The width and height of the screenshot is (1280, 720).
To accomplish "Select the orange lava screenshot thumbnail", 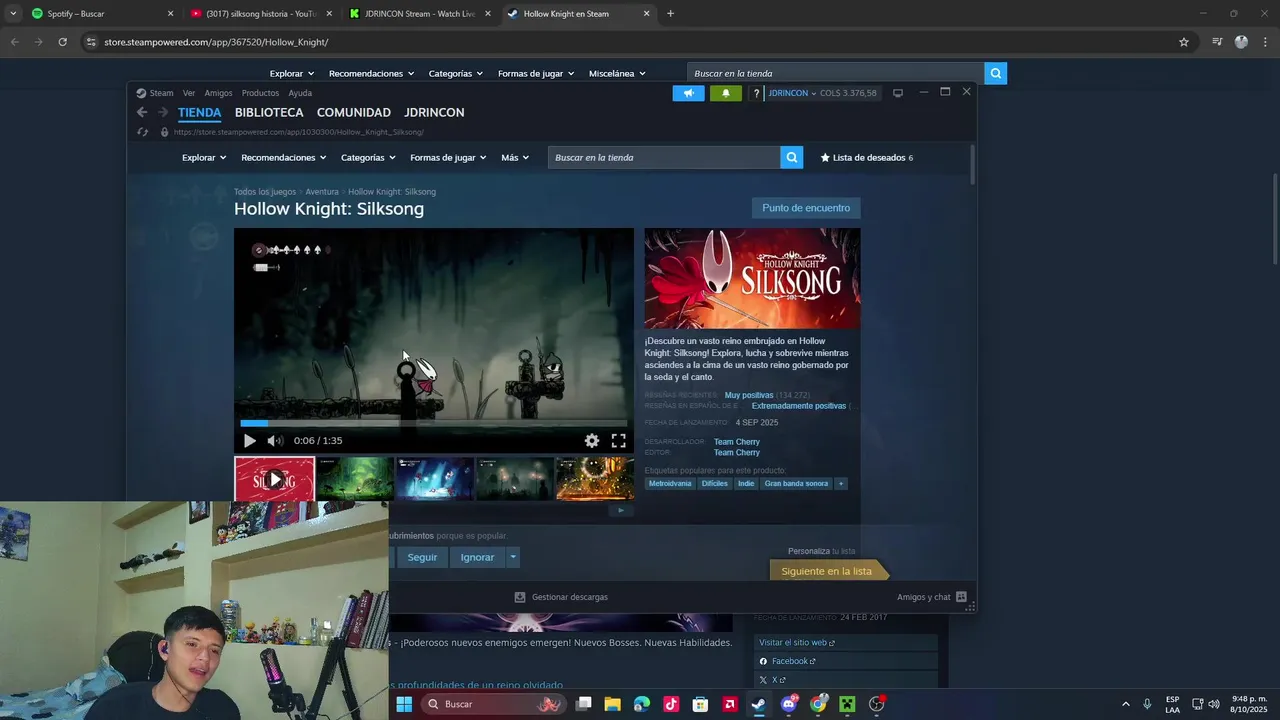I will (595, 479).
